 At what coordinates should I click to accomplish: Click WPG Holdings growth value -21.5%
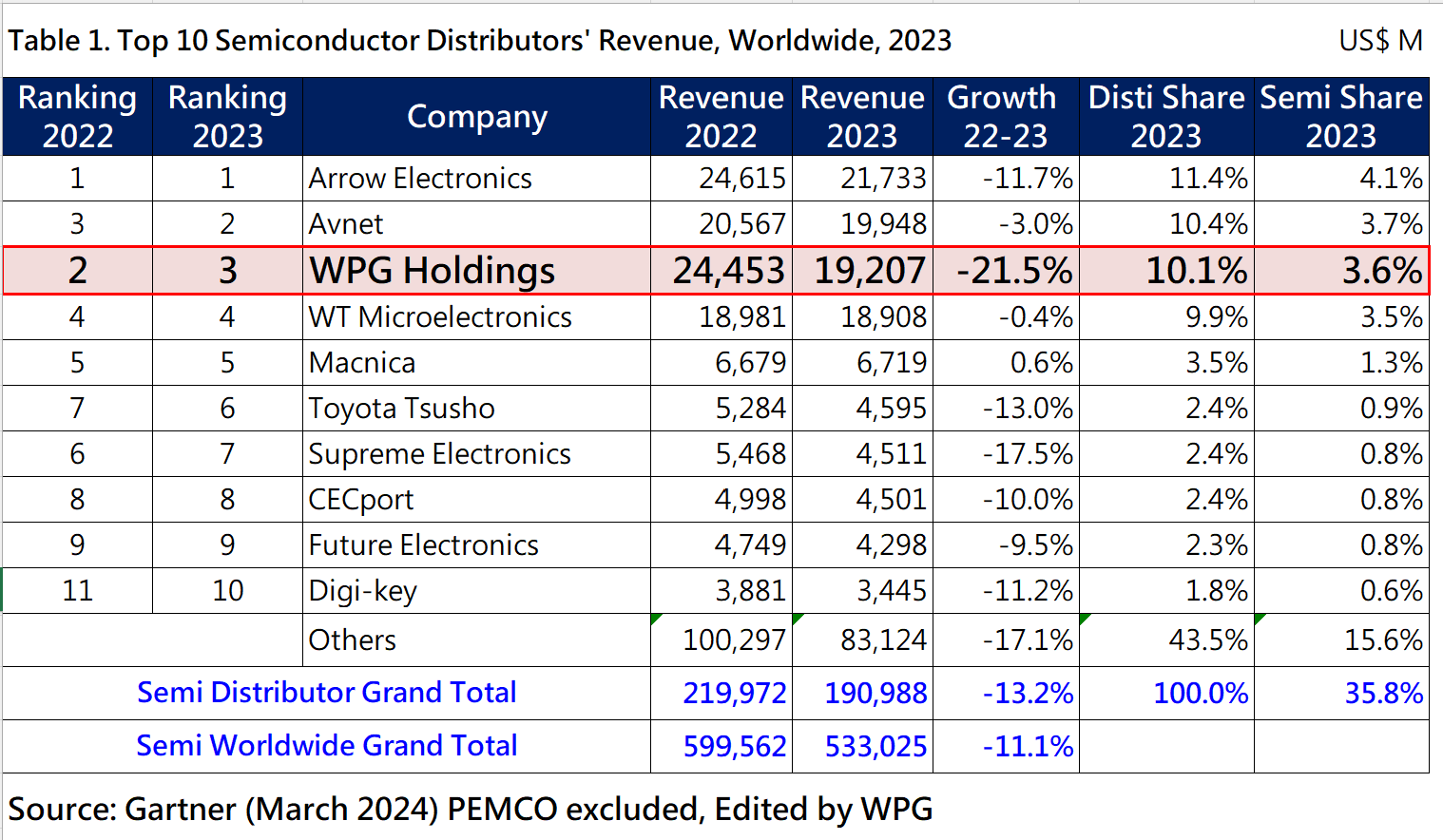pos(1014,271)
